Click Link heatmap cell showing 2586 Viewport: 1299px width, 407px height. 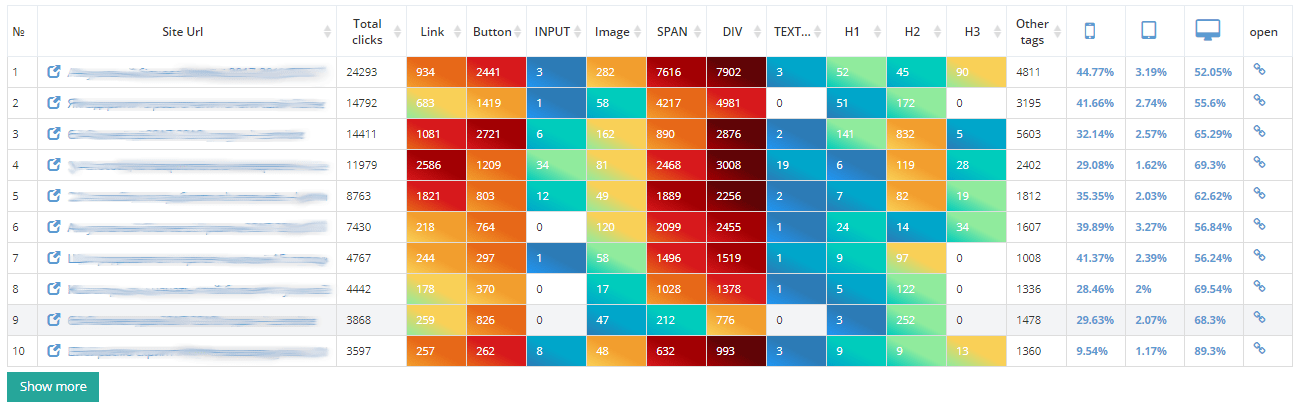point(436,165)
